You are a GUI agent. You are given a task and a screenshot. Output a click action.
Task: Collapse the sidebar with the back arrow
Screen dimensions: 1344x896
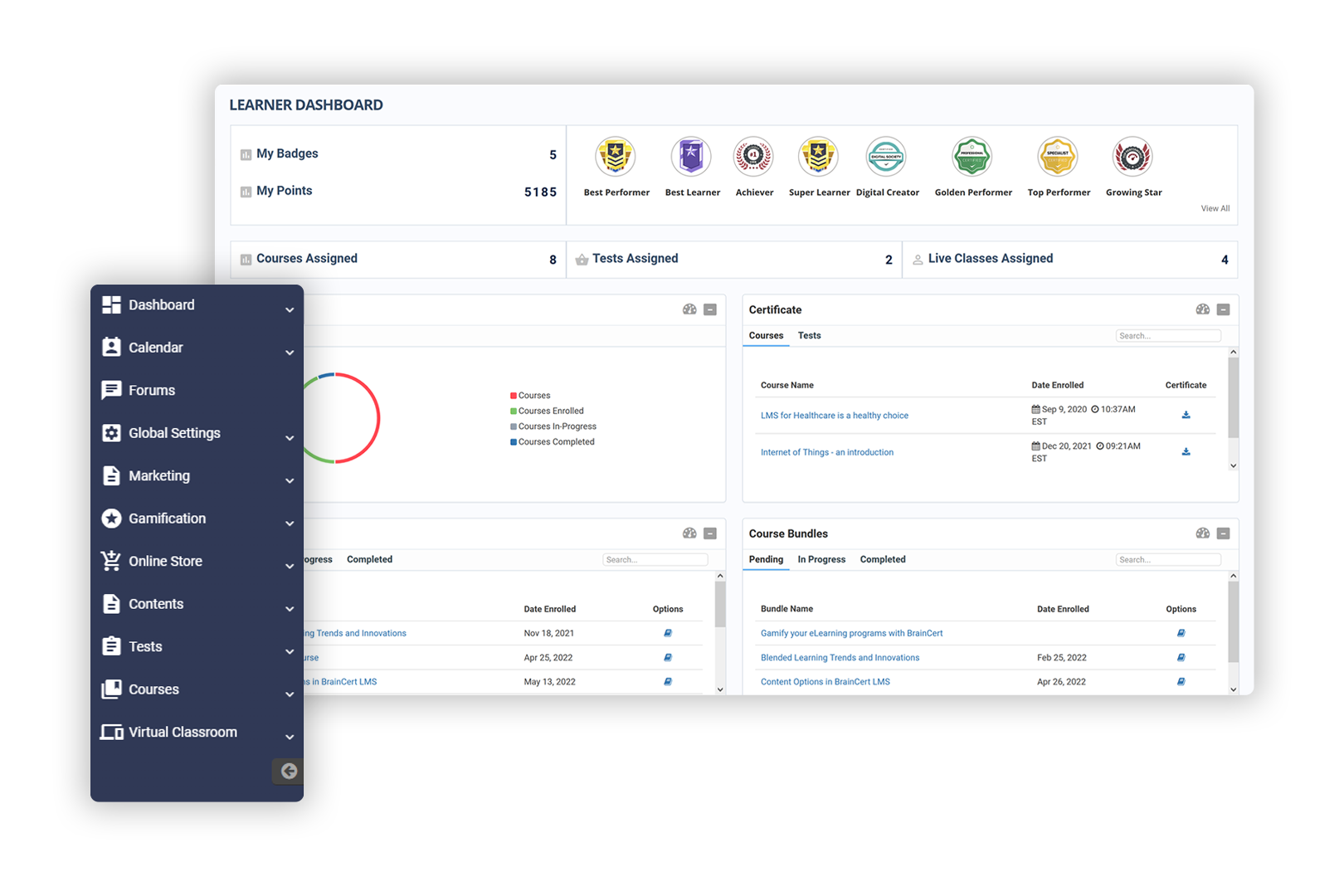pyautogui.click(x=288, y=772)
